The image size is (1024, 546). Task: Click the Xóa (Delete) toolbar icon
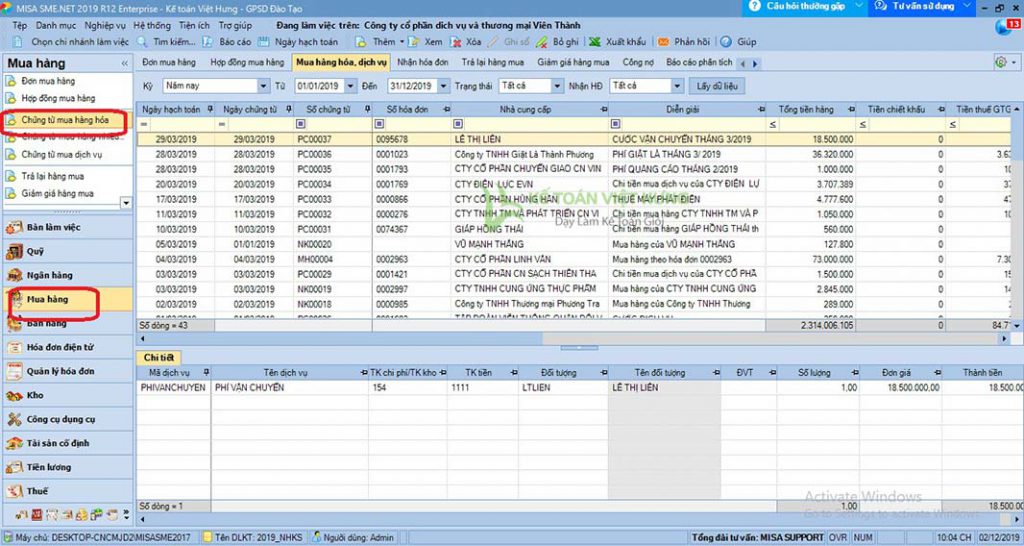tap(456, 43)
